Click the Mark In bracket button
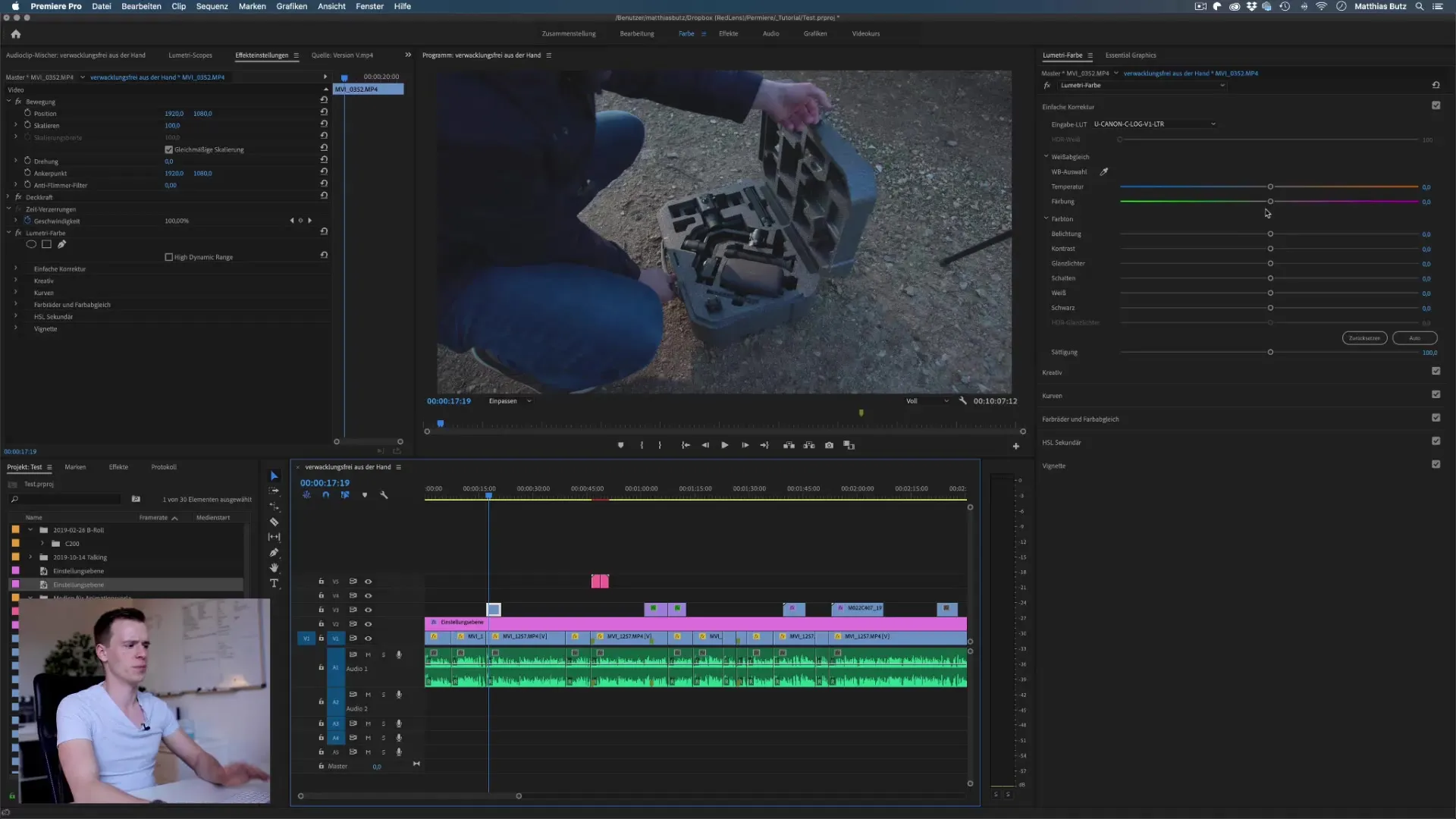Viewport: 1456px width, 819px height. 642,445
